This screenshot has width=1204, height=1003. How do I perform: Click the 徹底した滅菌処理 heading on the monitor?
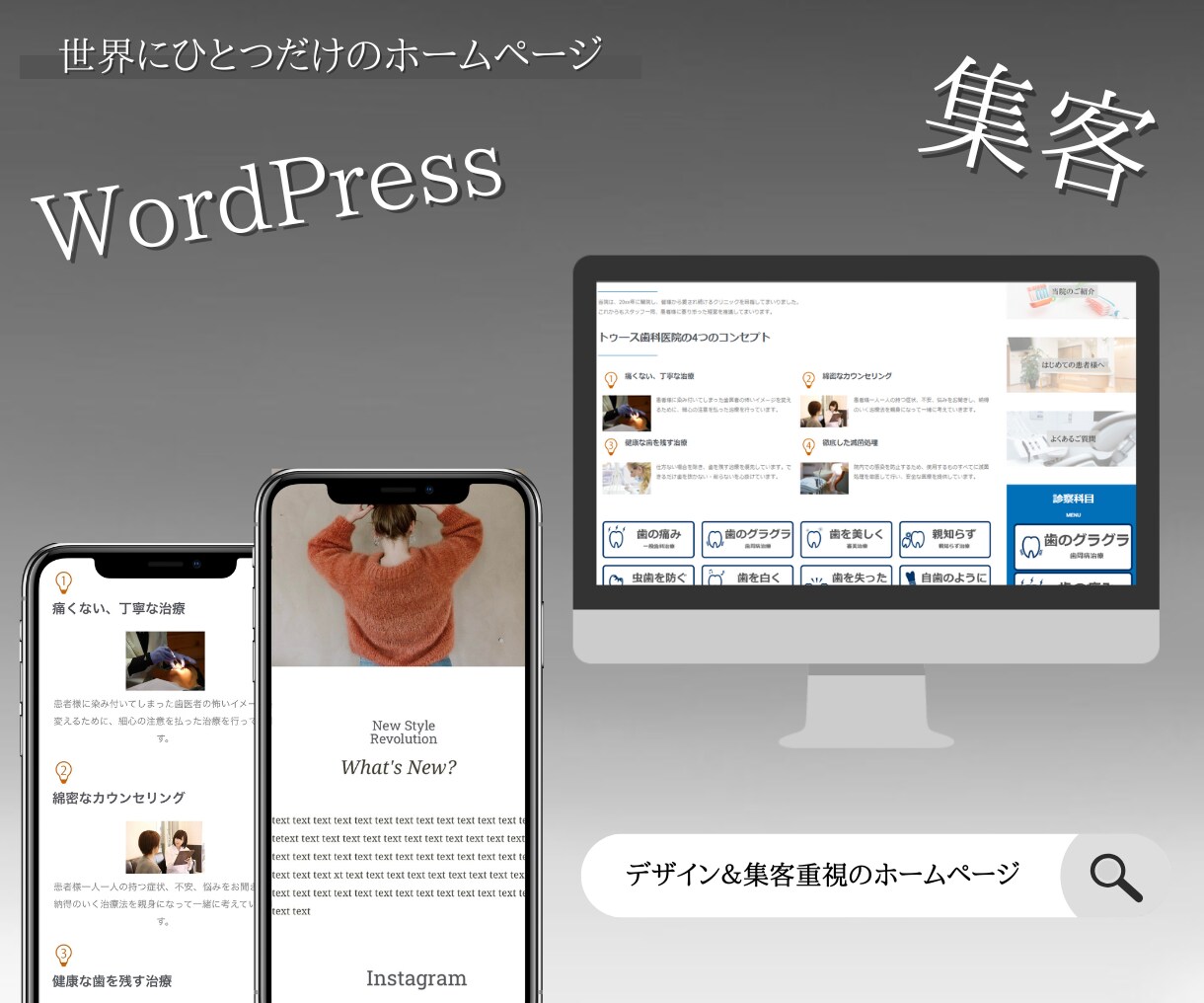pyautogui.click(x=850, y=443)
